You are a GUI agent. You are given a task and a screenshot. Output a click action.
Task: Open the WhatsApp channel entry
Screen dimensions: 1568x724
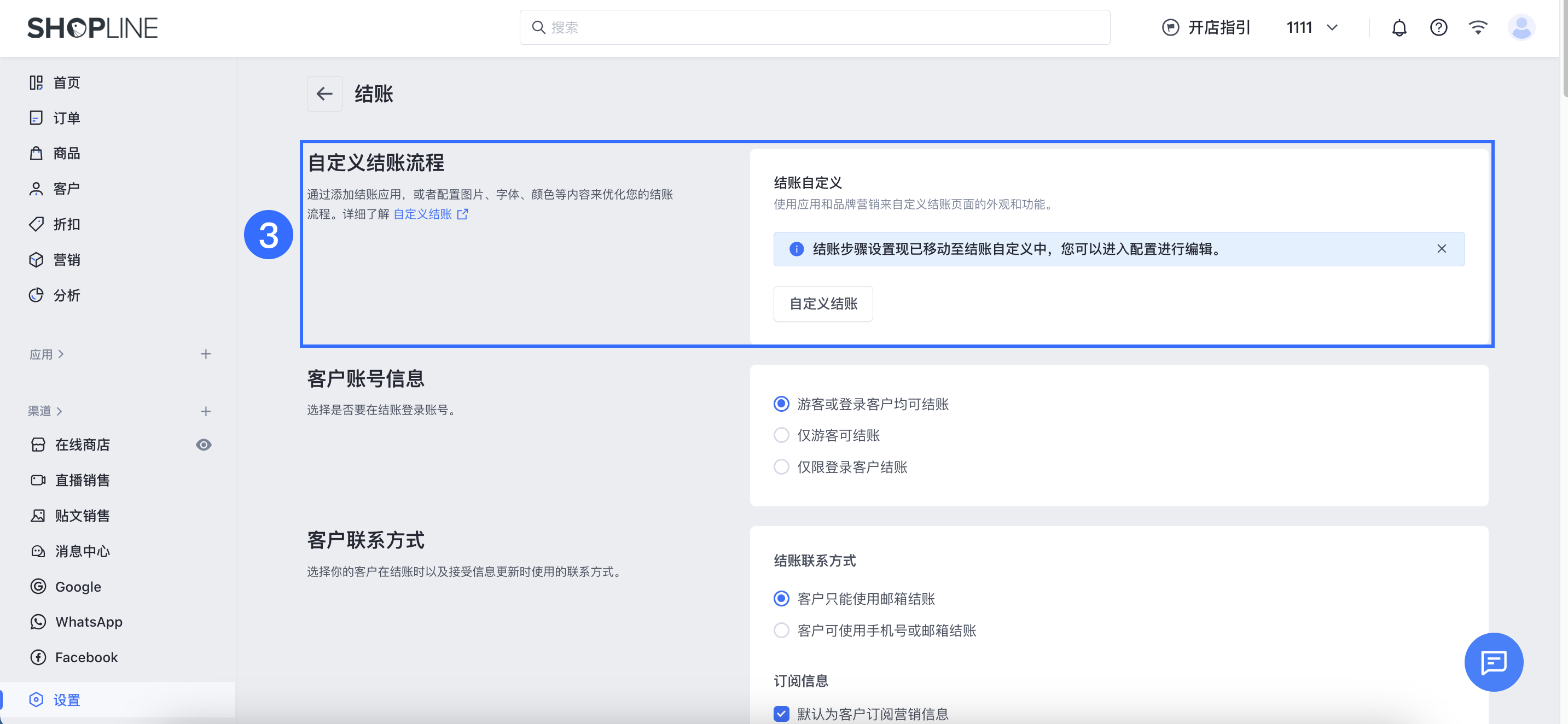tap(89, 622)
